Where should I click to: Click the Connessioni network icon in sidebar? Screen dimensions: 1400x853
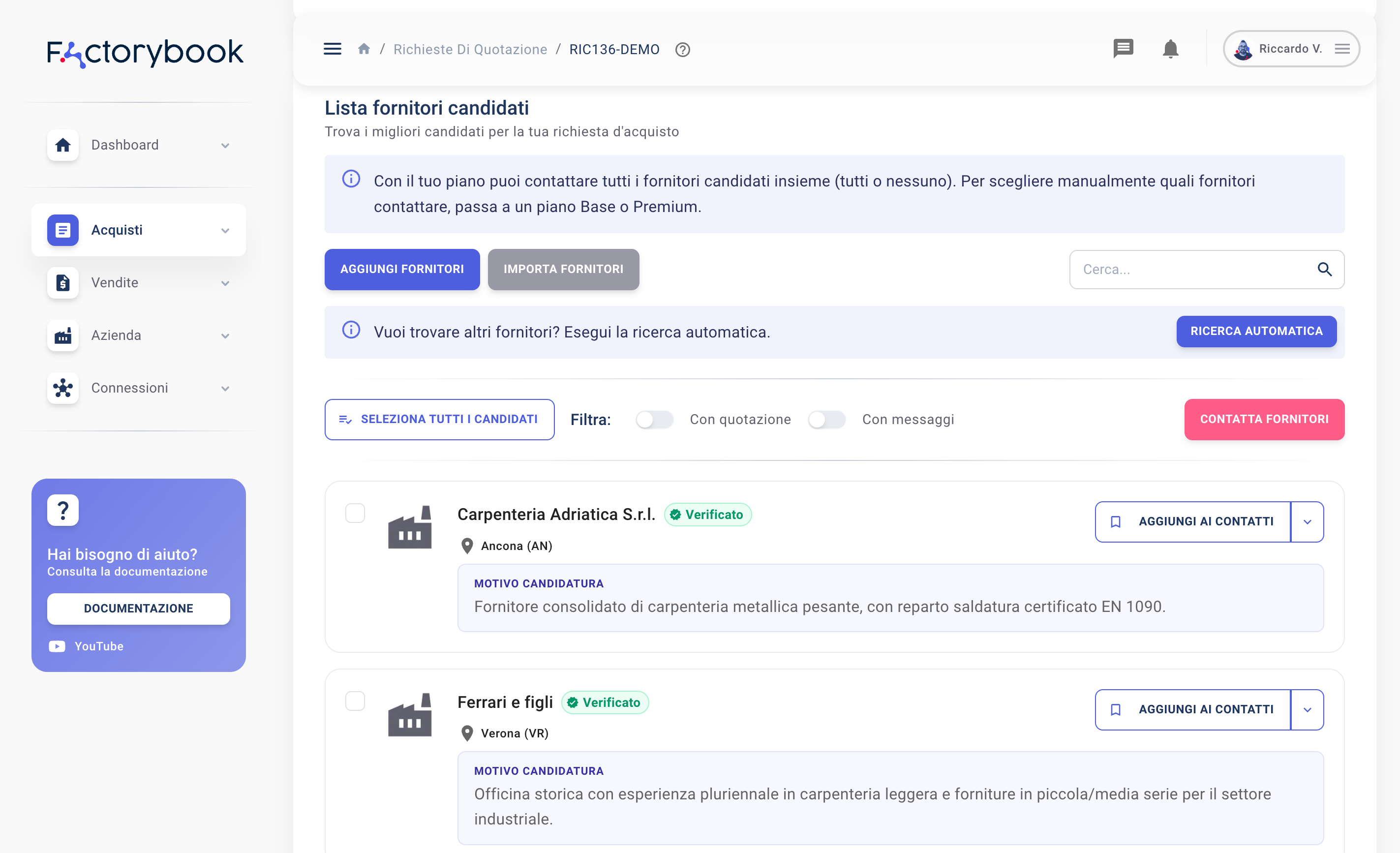[63, 388]
